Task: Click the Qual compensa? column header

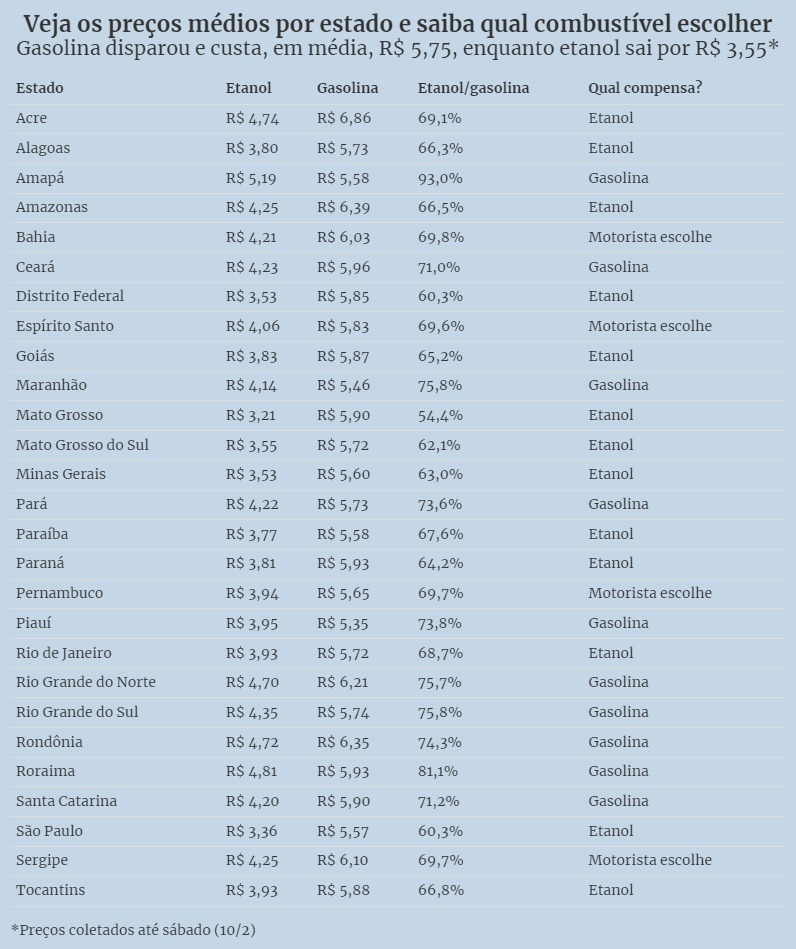Action: pyautogui.click(x=645, y=88)
